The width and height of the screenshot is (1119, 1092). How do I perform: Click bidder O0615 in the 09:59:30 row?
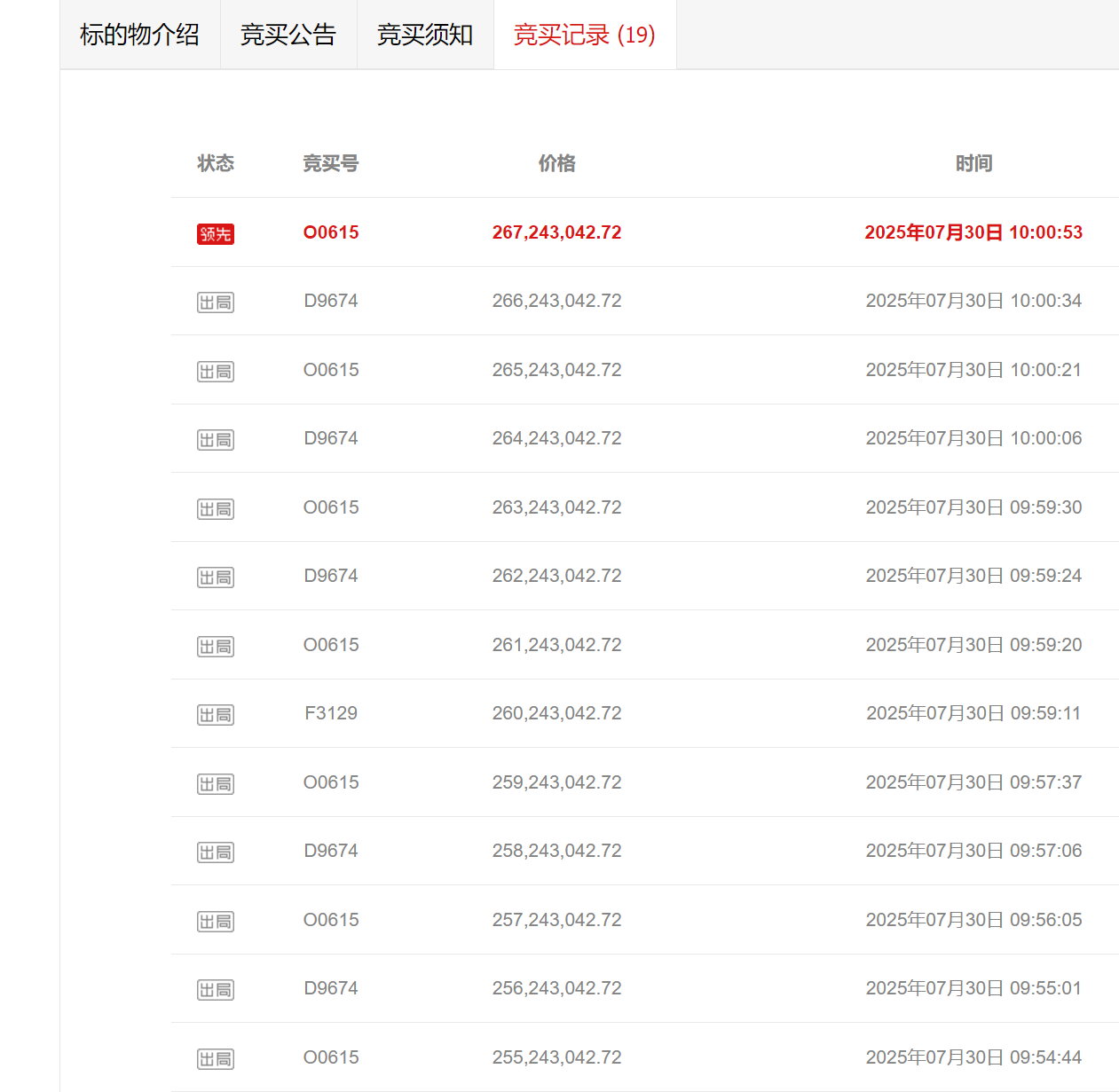[x=331, y=507]
